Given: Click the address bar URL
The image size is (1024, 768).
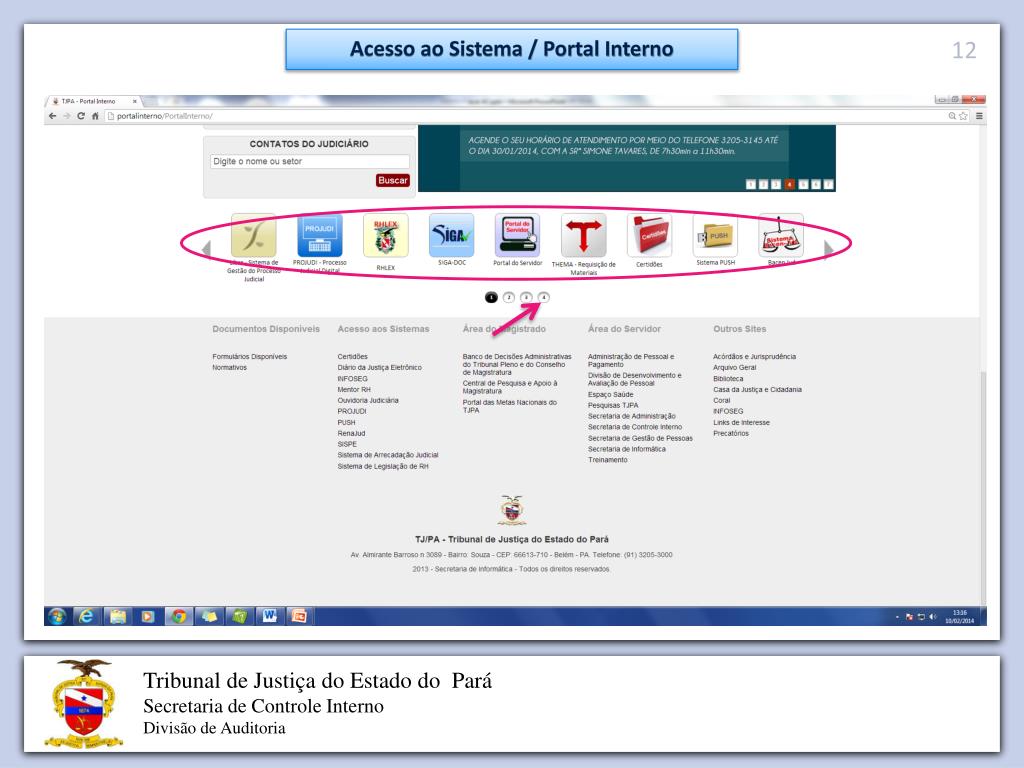Looking at the screenshot, I should [x=165, y=116].
